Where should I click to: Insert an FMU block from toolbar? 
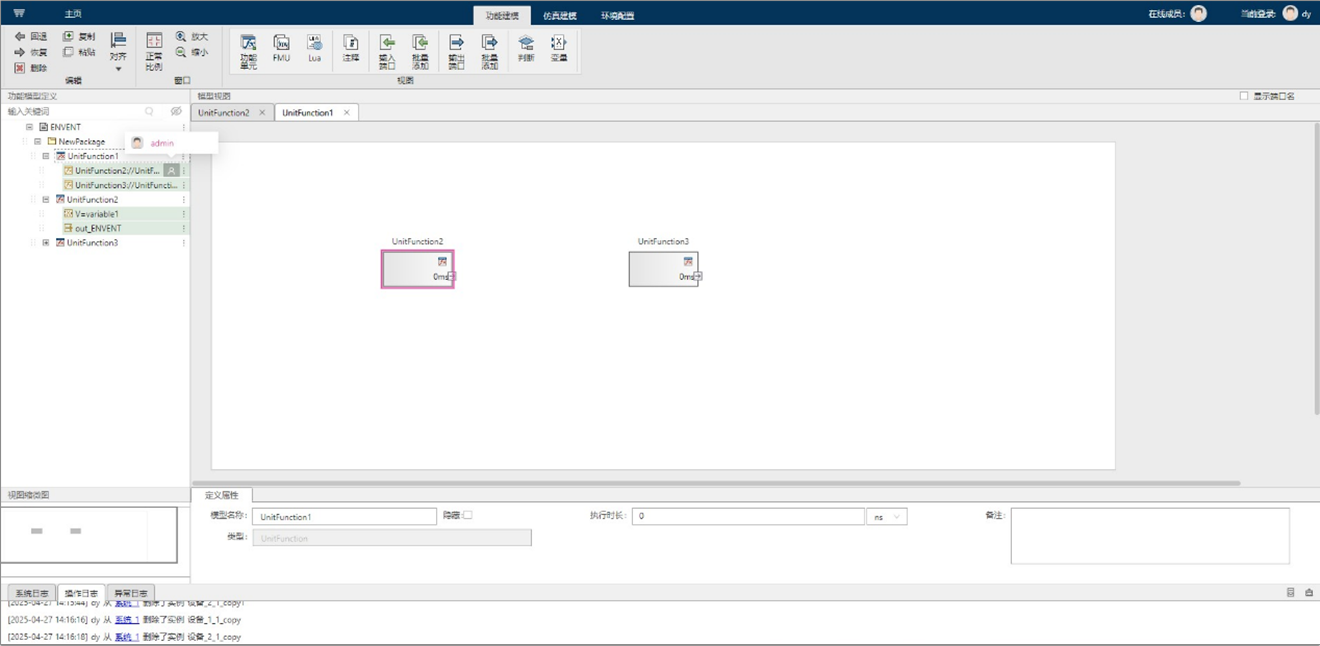pyautogui.click(x=281, y=49)
